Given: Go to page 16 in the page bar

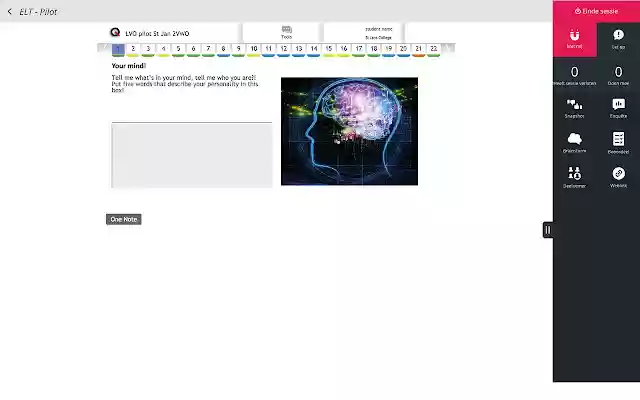Looking at the screenshot, I should tap(344, 49).
